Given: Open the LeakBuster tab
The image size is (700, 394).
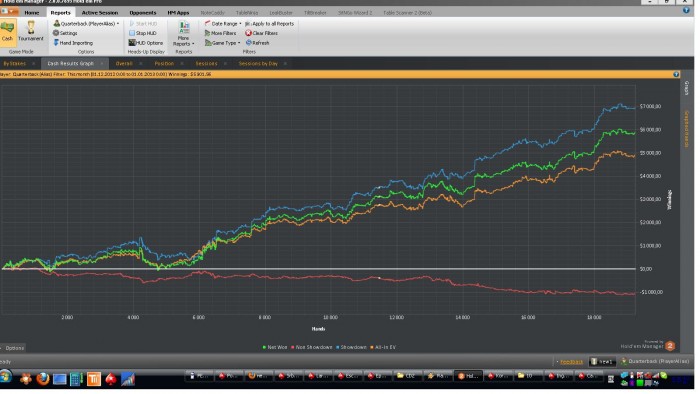Looking at the screenshot, I should (x=281, y=12).
